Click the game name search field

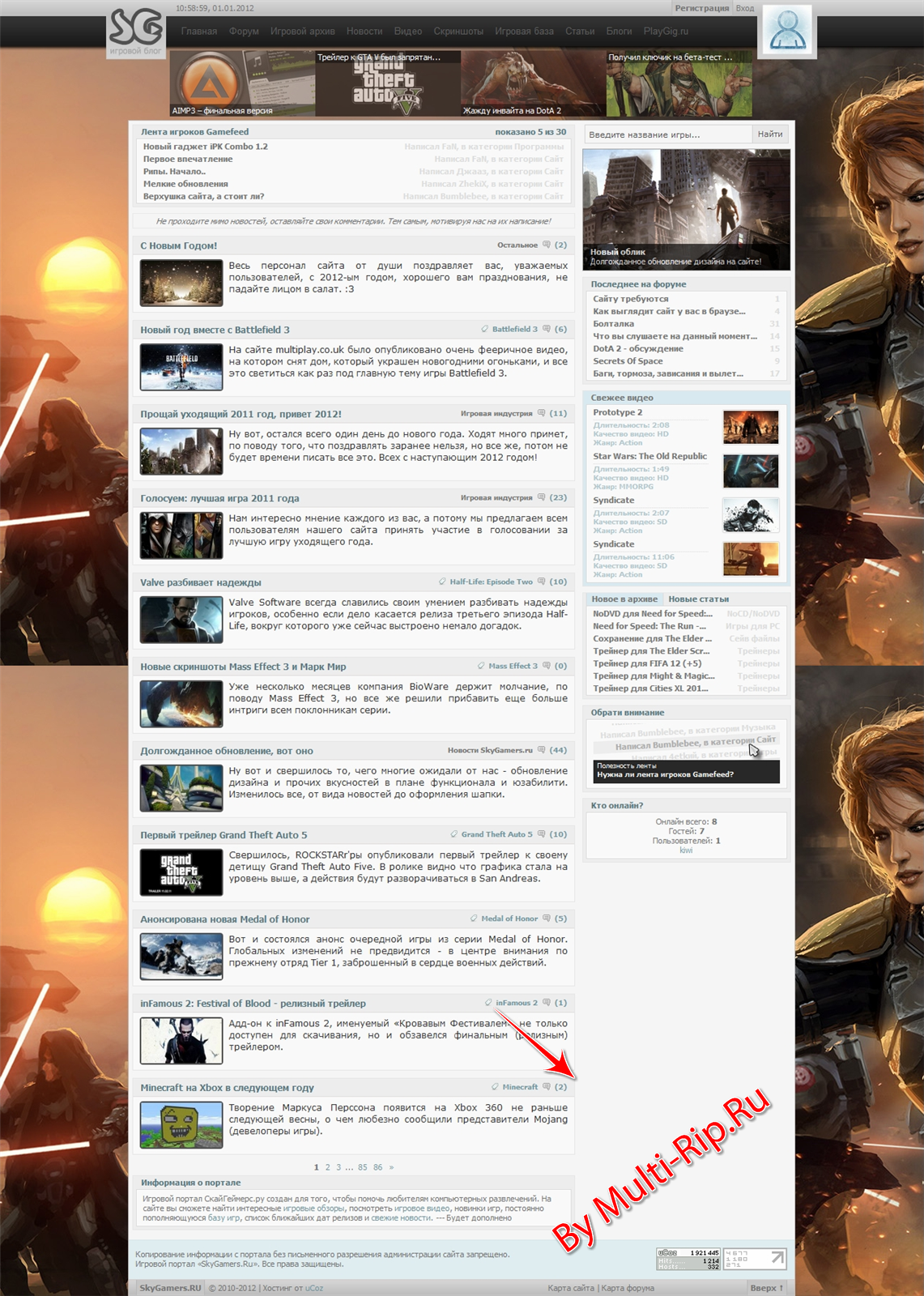tap(668, 134)
